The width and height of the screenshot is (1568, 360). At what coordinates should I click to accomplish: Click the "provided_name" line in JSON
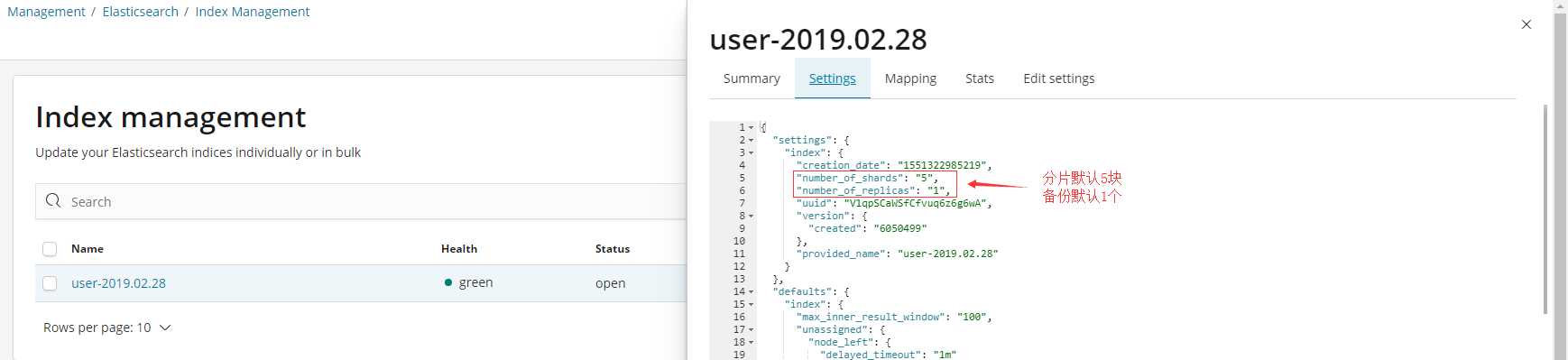[x=898, y=254]
